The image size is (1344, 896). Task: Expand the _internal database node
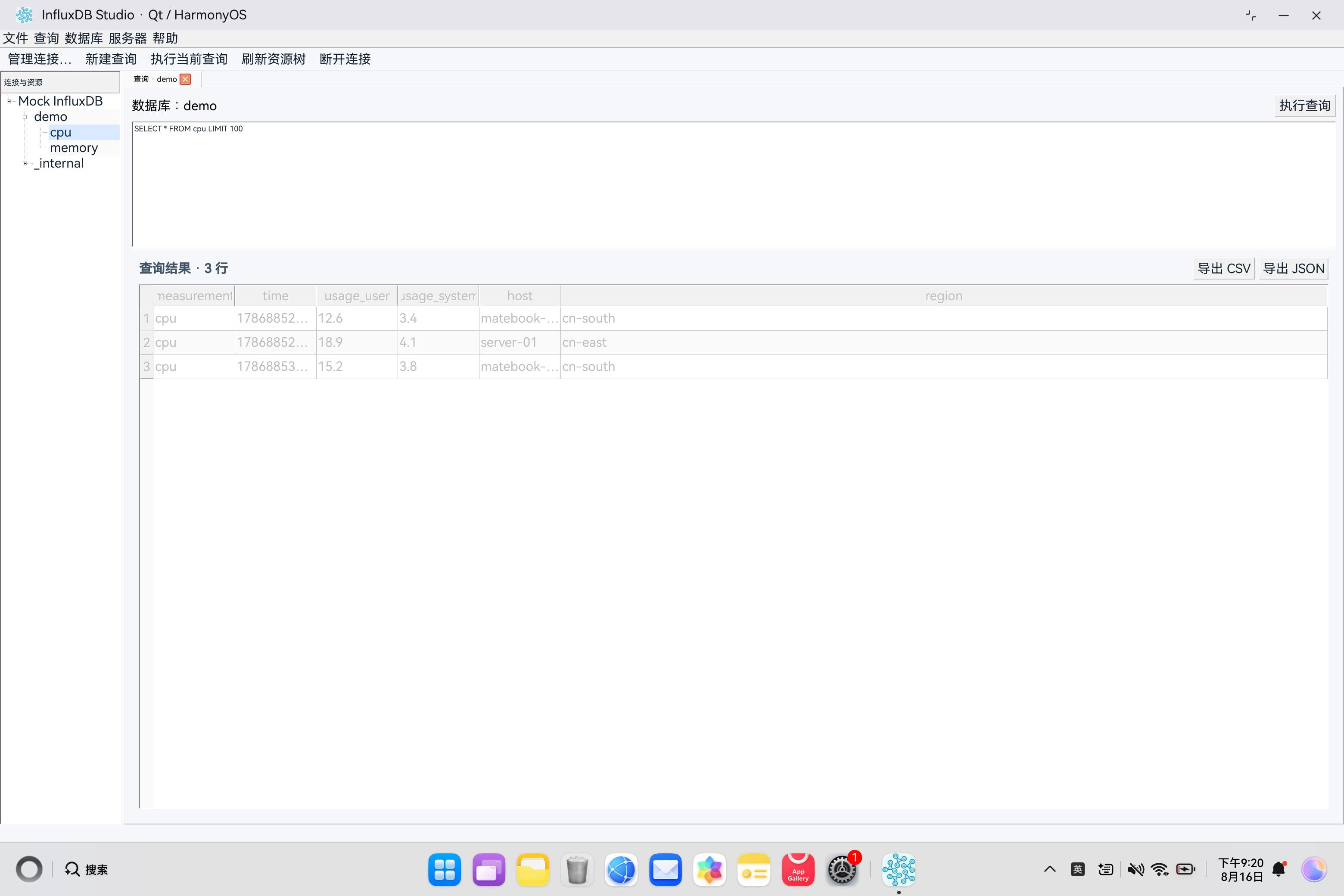click(x=25, y=163)
